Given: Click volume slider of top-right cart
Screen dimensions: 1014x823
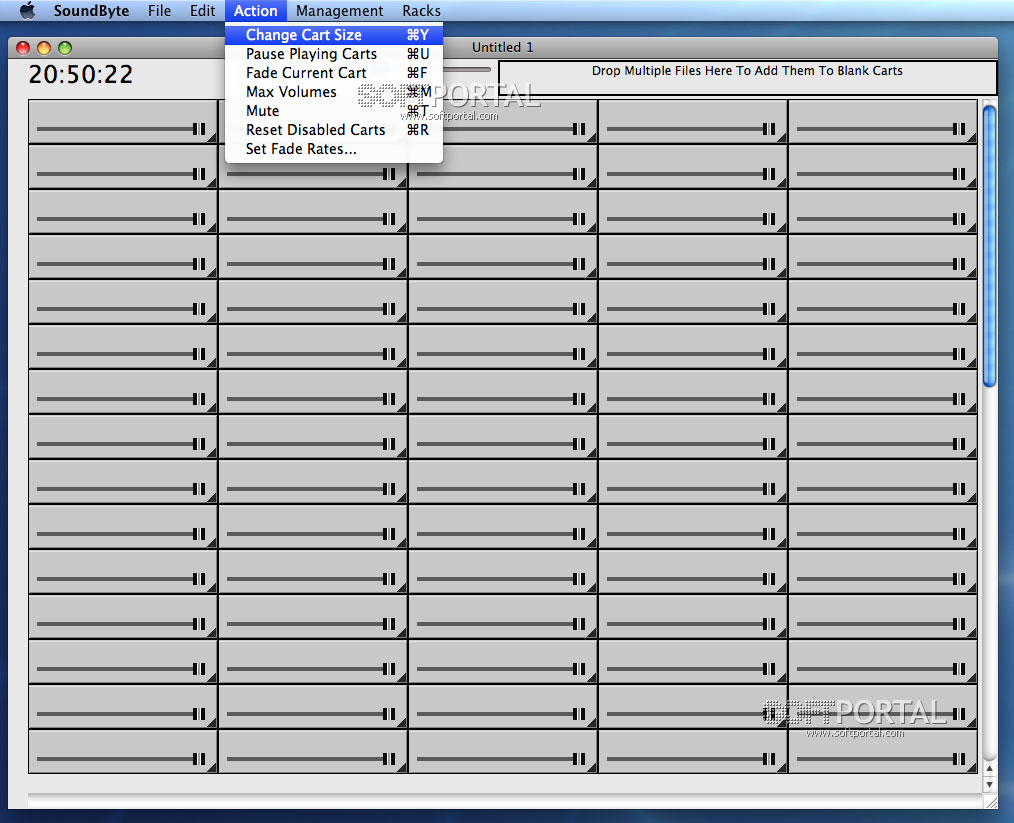Looking at the screenshot, I should click(x=875, y=129).
